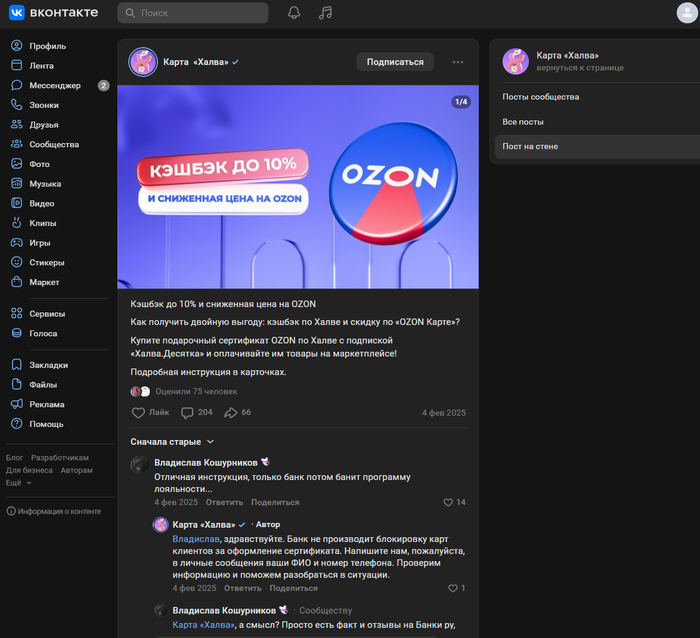Image resolution: width=700 pixels, height=638 pixels.
Task: Expand the 'Ещё' footer menu
Action: click(x=18, y=482)
